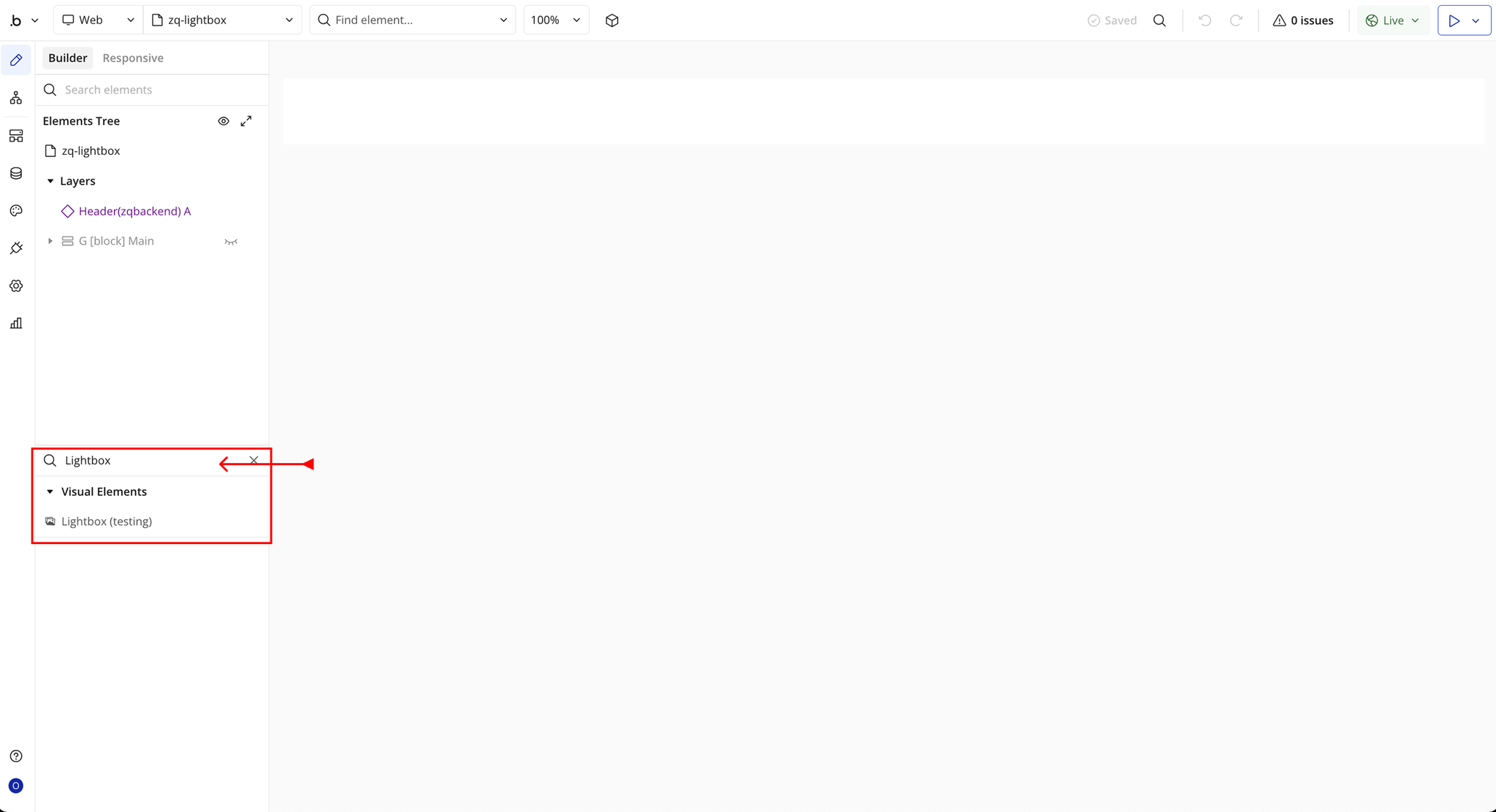This screenshot has width=1496, height=812.
Task: Open the Workflow tab icon in sidebar
Action: pyautogui.click(x=16, y=98)
